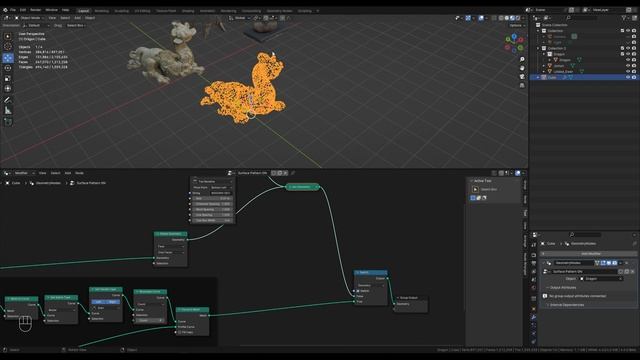The width and height of the screenshot is (640, 360).
Task: Open the Add menu in node editor header
Action: (x=67, y=173)
